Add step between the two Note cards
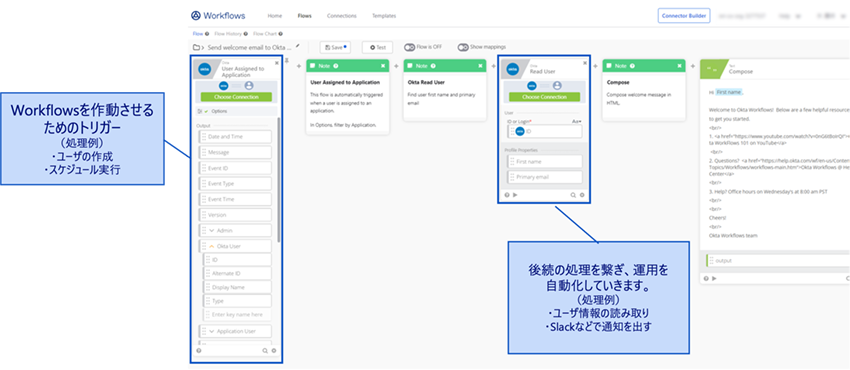 [396, 66]
